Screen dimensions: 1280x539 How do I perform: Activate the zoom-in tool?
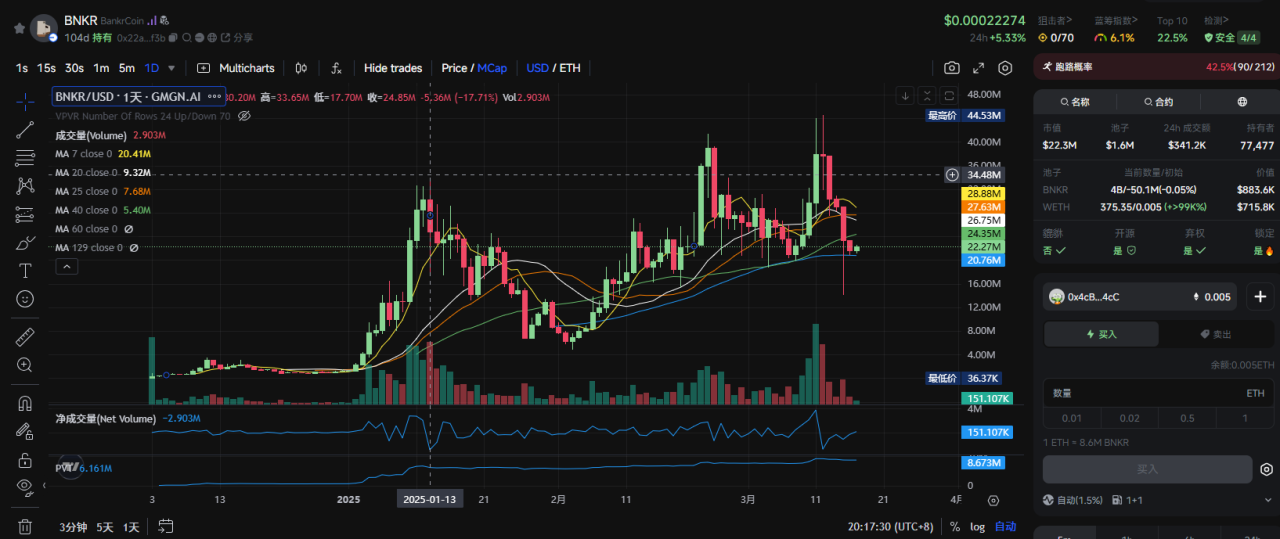coord(25,365)
